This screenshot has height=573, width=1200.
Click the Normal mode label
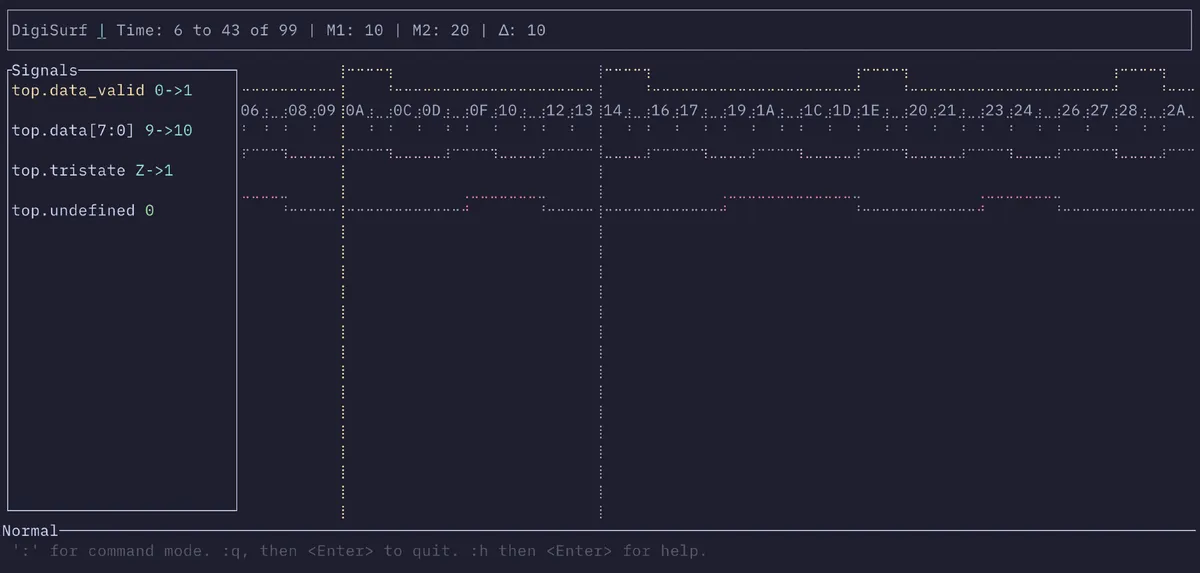(30, 531)
